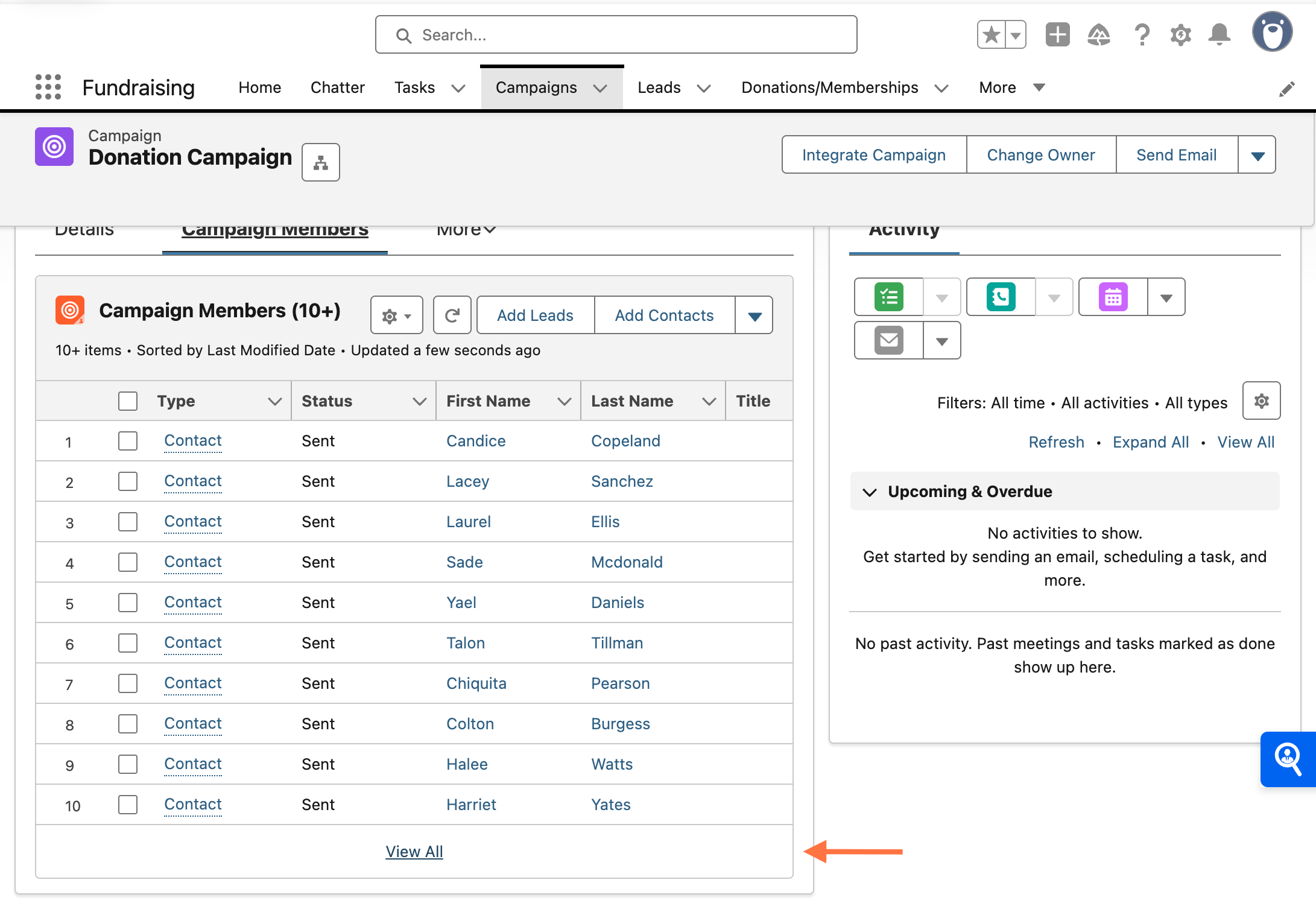Click the purple New Event calendar icon
The height and width of the screenshot is (909, 1316).
(1113, 297)
